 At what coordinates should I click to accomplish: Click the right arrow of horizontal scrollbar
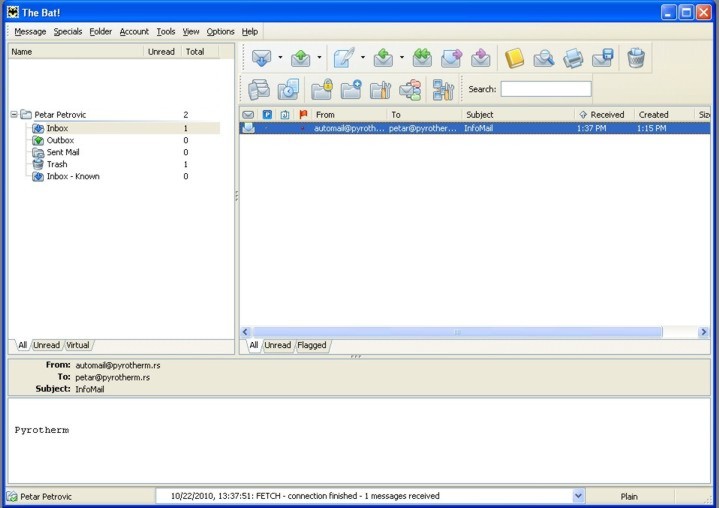point(703,332)
